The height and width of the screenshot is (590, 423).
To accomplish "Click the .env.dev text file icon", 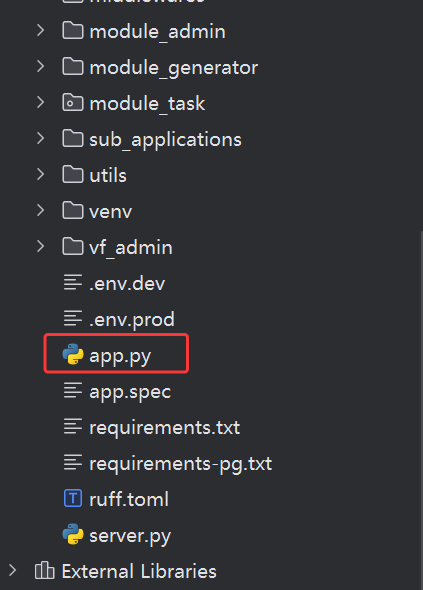I will (x=73, y=282).
